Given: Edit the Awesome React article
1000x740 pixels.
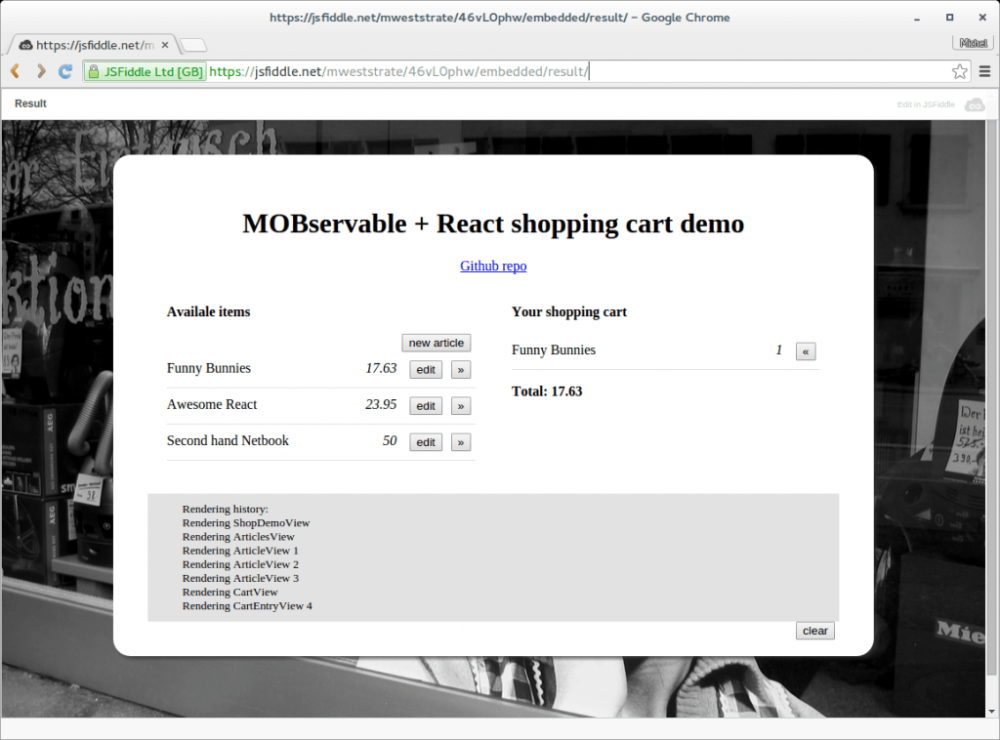Looking at the screenshot, I should tap(425, 406).
